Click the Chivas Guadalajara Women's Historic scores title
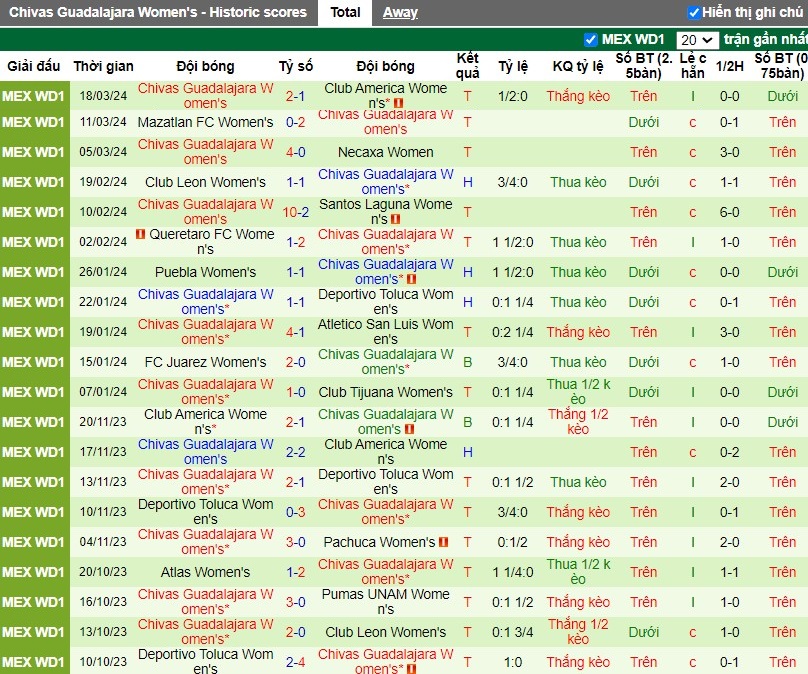 tap(158, 12)
